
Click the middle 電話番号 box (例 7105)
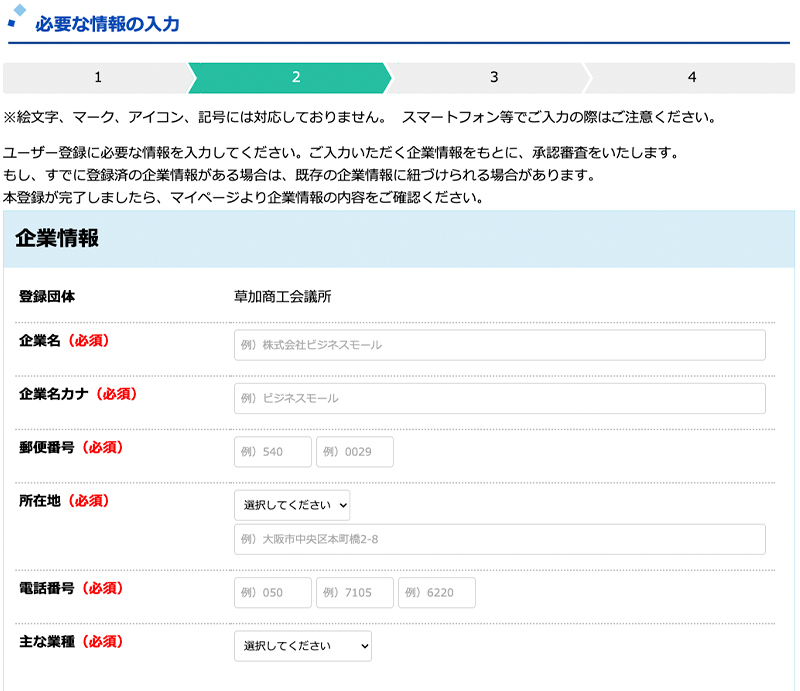point(355,592)
